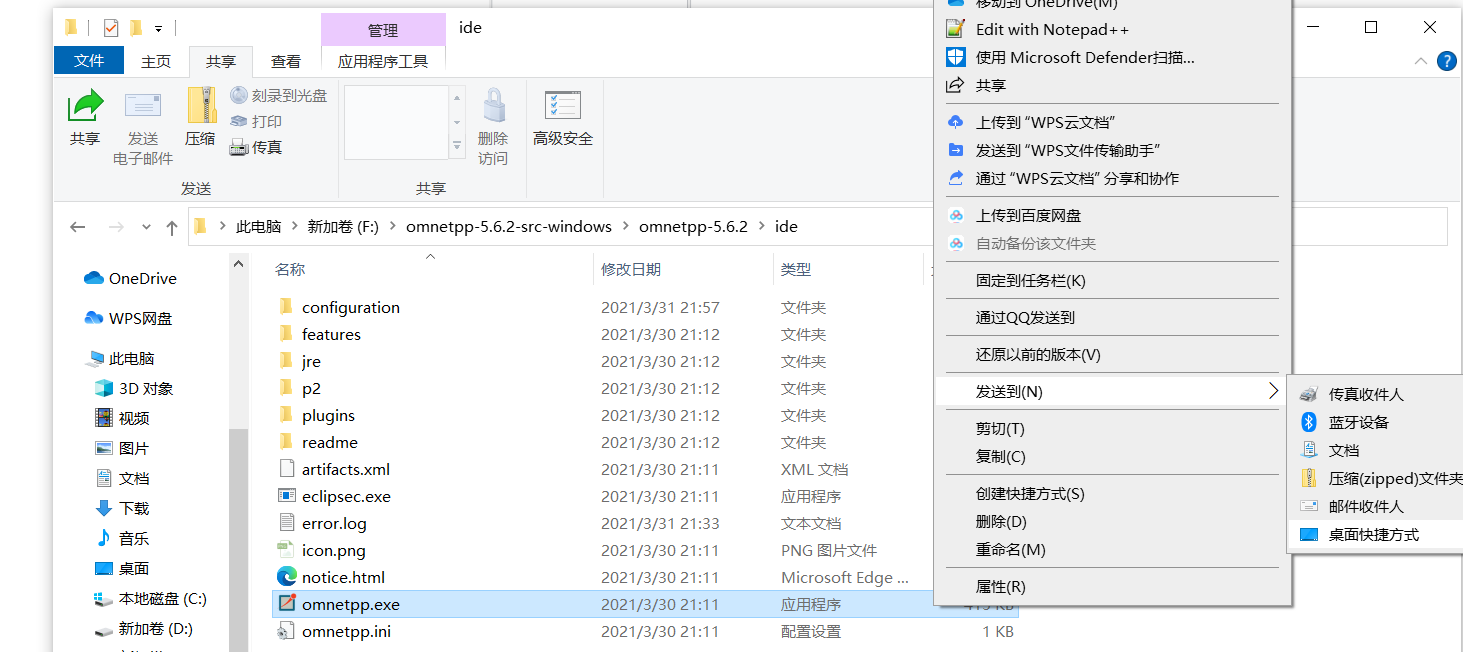
Task: Choose 桌面快捷方式 in the submenu
Action: tap(1376, 535)
